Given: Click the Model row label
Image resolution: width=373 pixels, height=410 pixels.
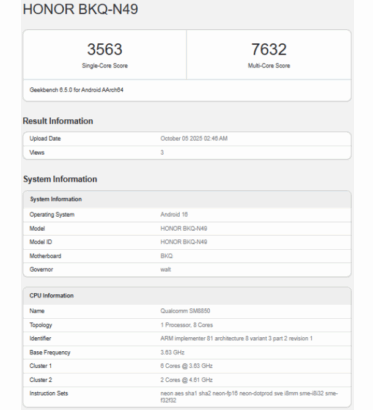Looking at the screenshot, I should [x=37, y=228].
